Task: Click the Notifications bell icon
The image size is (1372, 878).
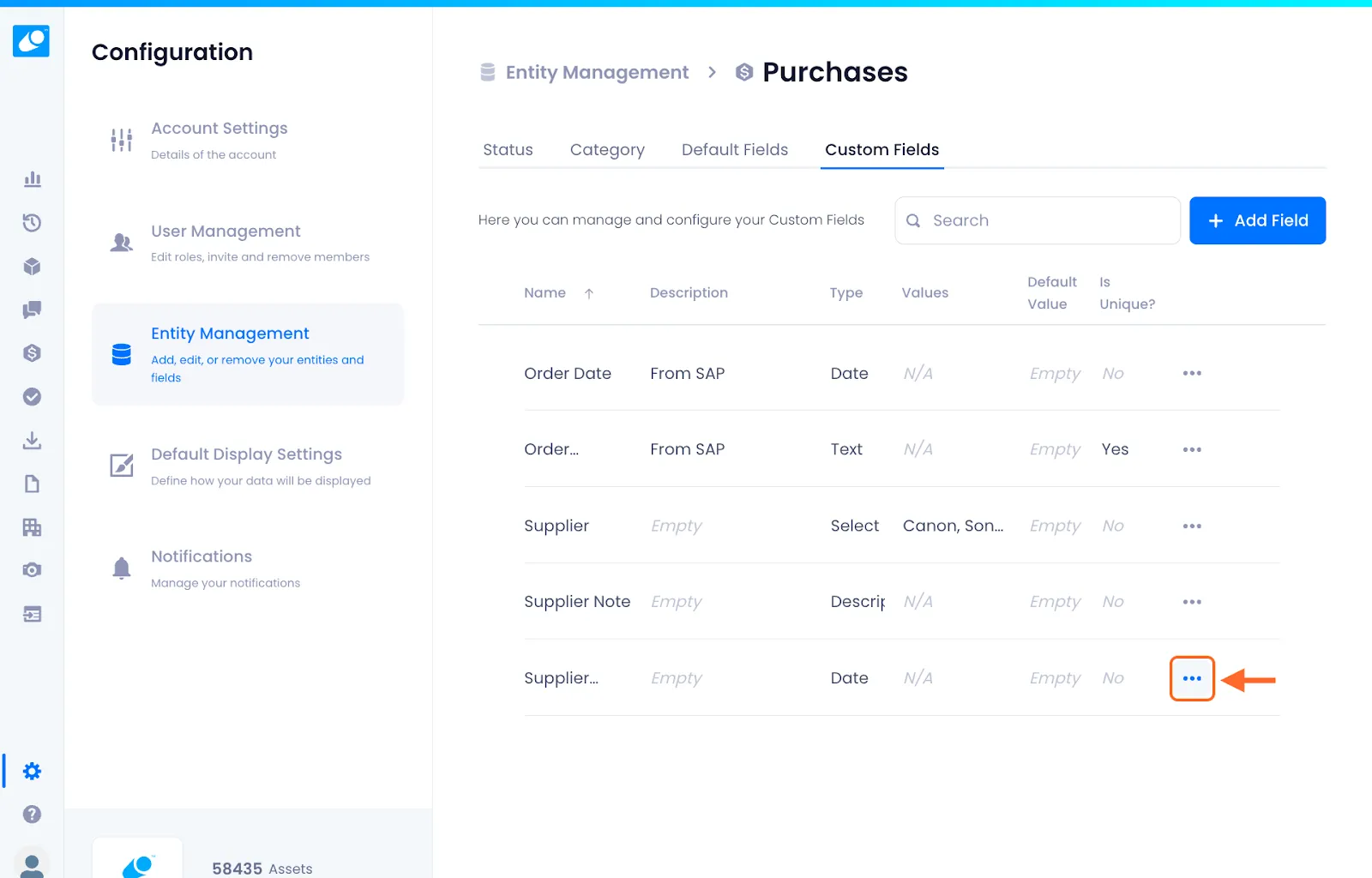Action: (122, 568)
